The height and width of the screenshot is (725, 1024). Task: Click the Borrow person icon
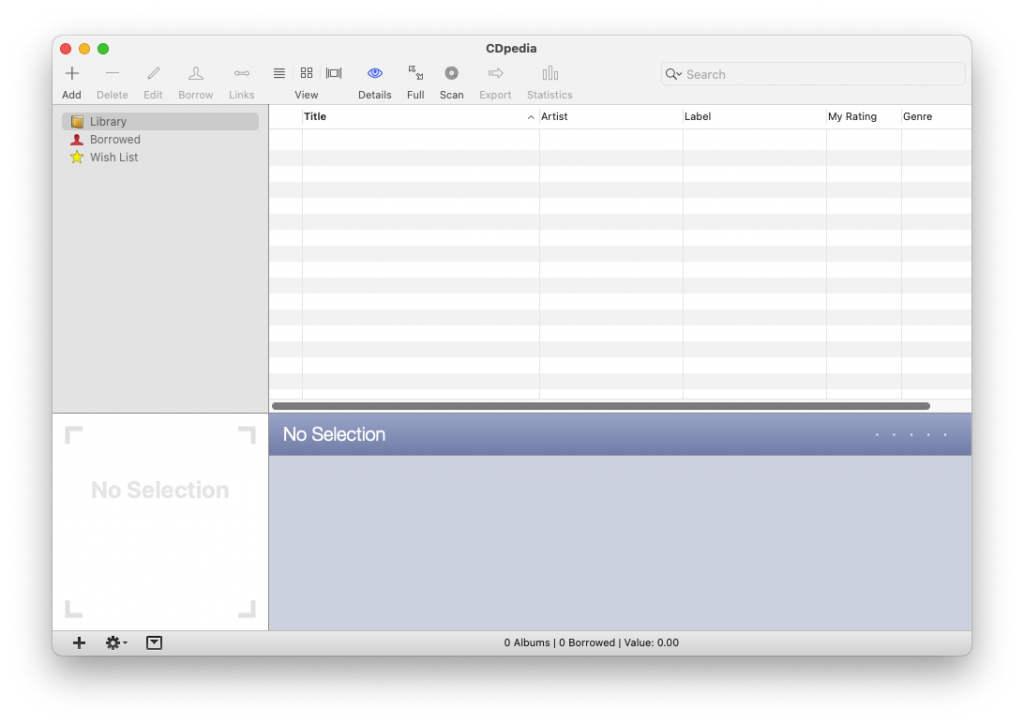pyautogui.click(x=195, y=73)
